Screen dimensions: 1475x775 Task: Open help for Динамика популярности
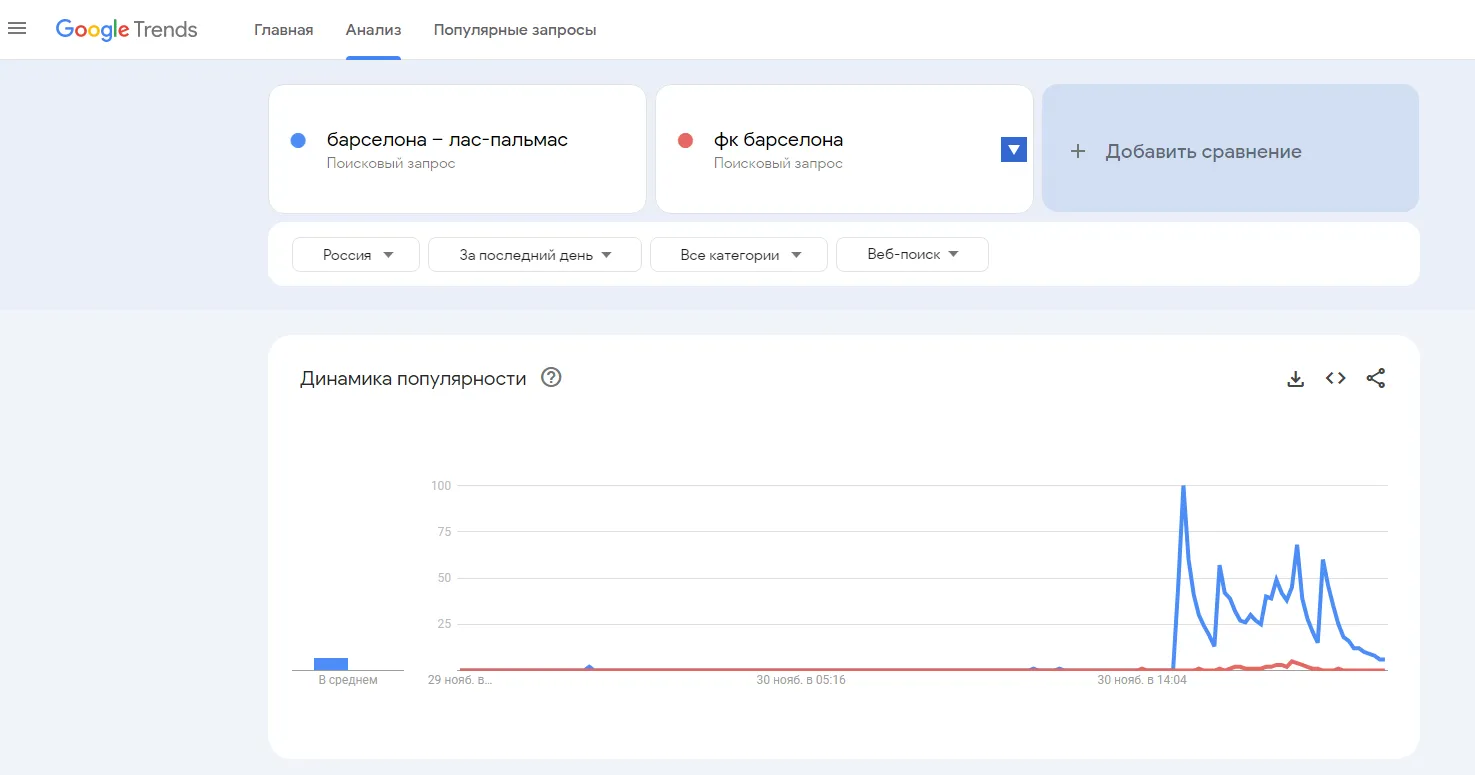pyautogui.click(x=551, y=378)
